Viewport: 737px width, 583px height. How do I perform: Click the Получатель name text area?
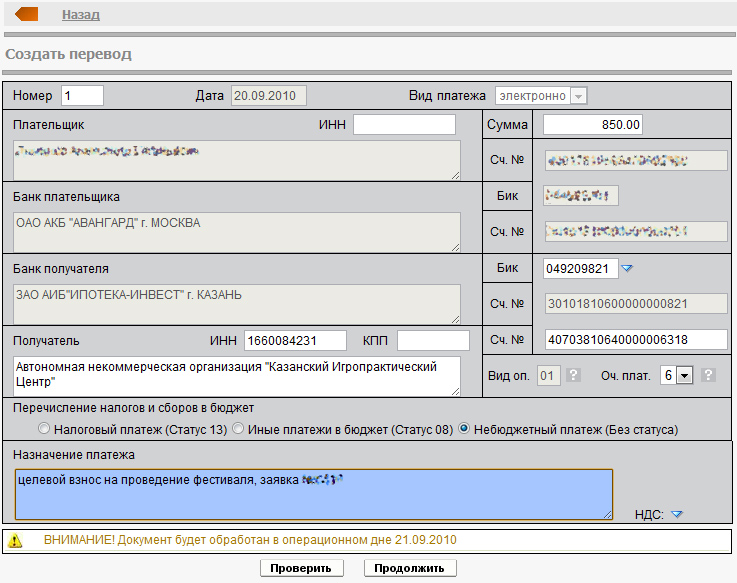pos(237,376)
